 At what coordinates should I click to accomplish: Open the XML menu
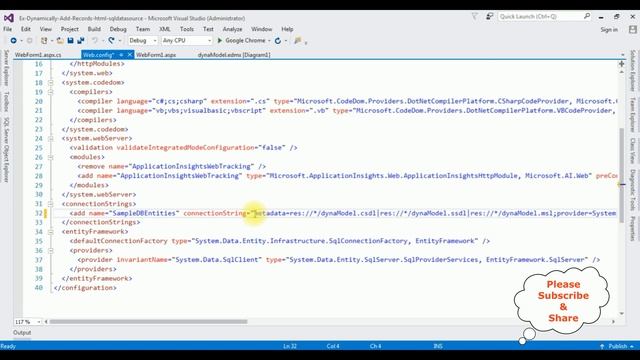(x=165, y=29)
